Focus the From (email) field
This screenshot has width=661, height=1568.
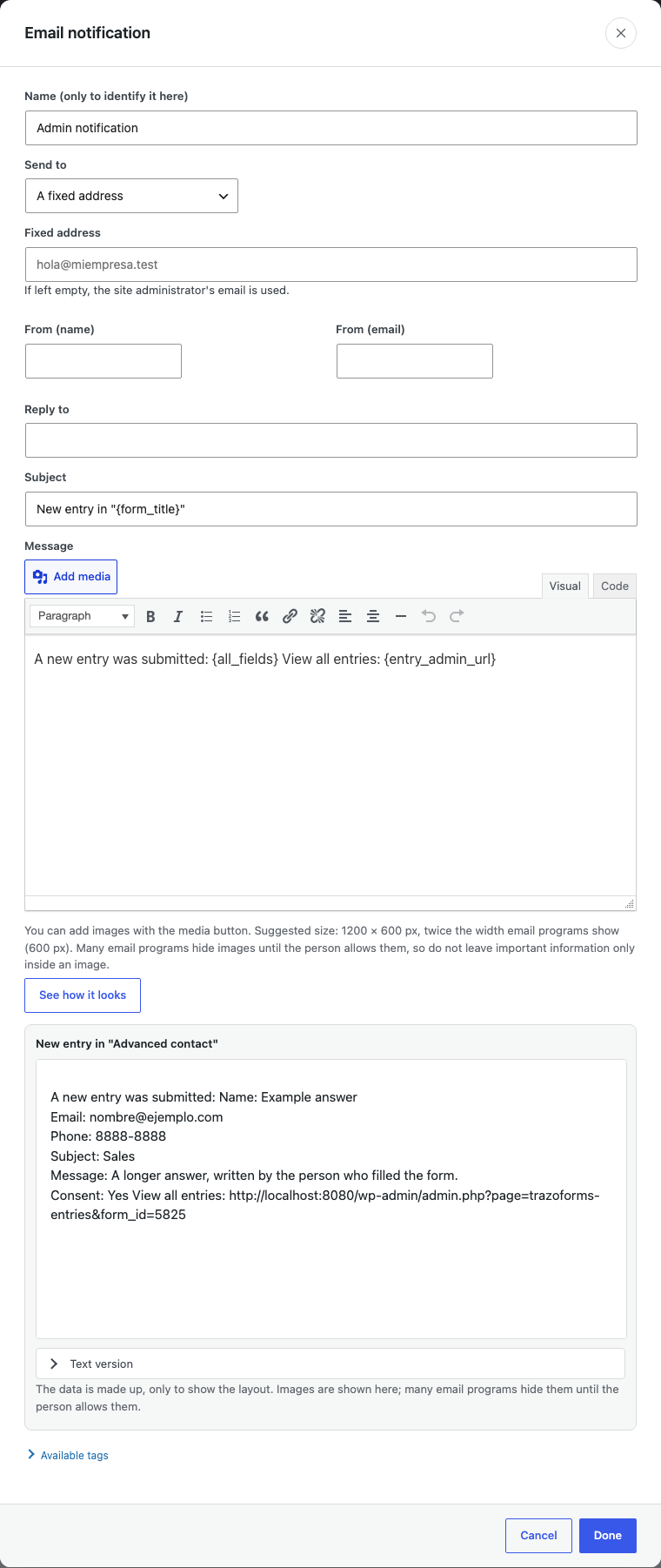point(415,361)
